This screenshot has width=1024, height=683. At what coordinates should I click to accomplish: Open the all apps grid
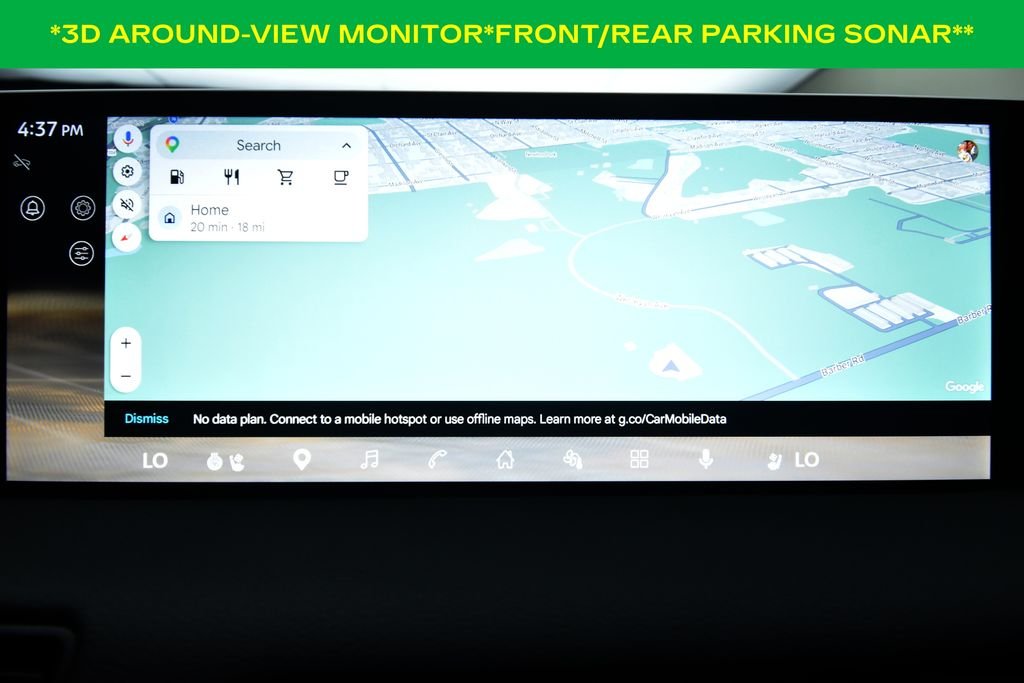pos(639,459)
